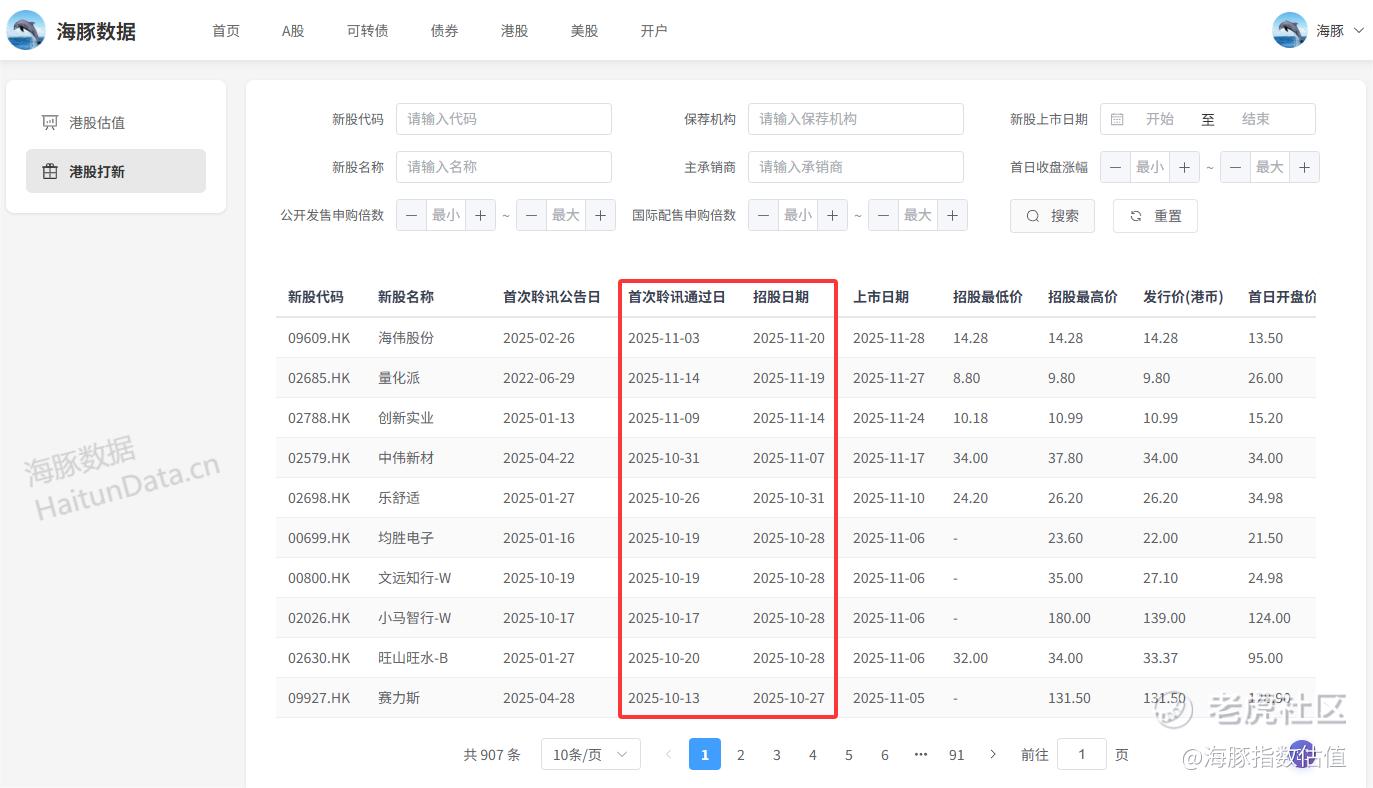The image size is (1373, 788).
Task: Decrease 国际配售申购倍数 maximum value
Action: point(884,215)
